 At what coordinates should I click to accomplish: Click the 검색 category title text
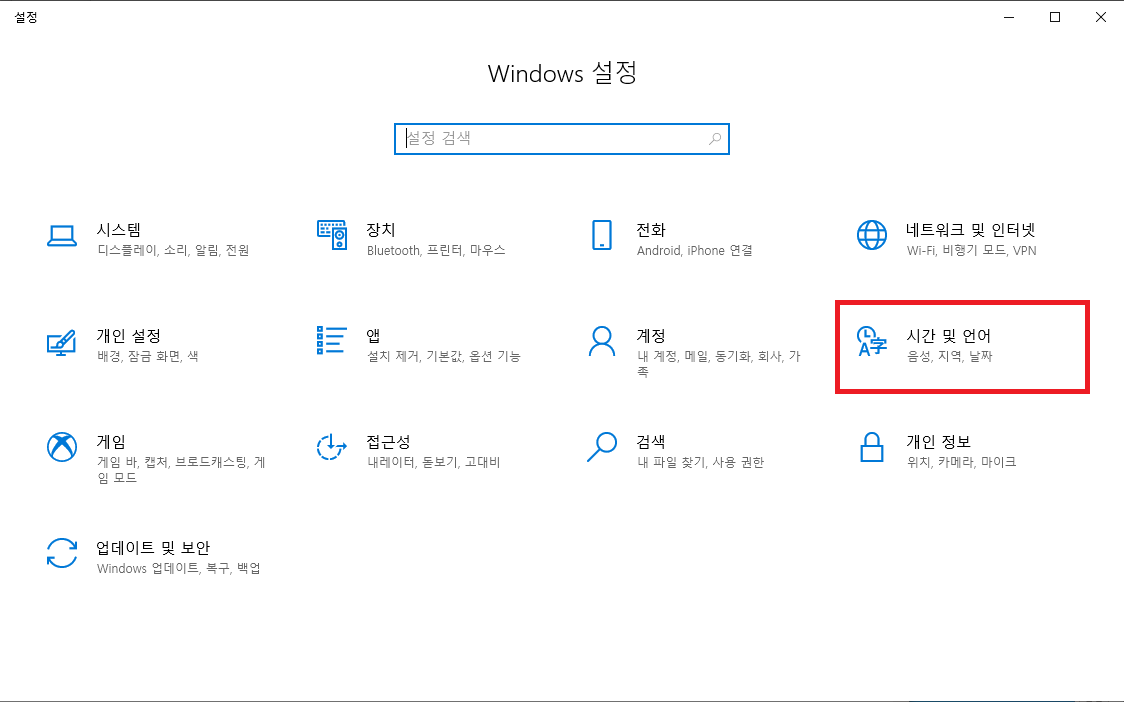(x=651, y=442)
